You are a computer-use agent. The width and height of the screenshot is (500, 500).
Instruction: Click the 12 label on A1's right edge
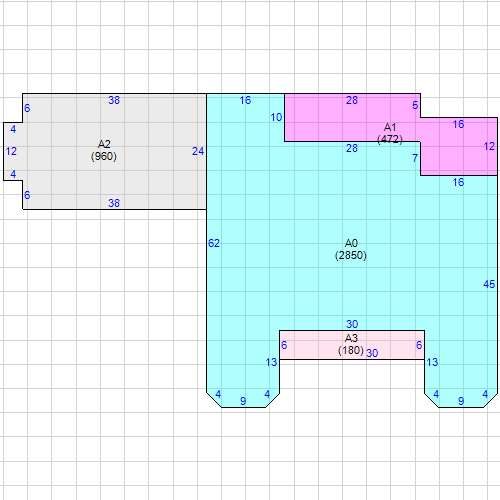489,146
